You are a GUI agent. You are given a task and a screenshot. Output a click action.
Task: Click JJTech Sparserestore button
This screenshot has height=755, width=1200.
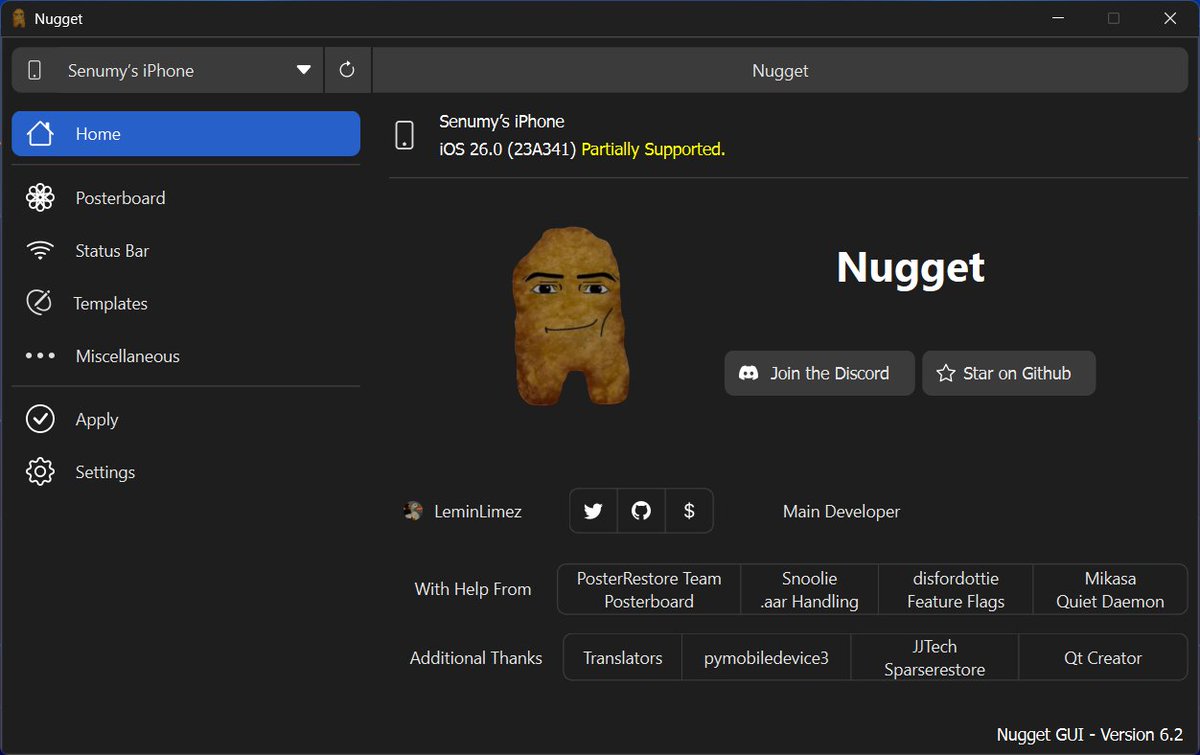tap(935, 658)
